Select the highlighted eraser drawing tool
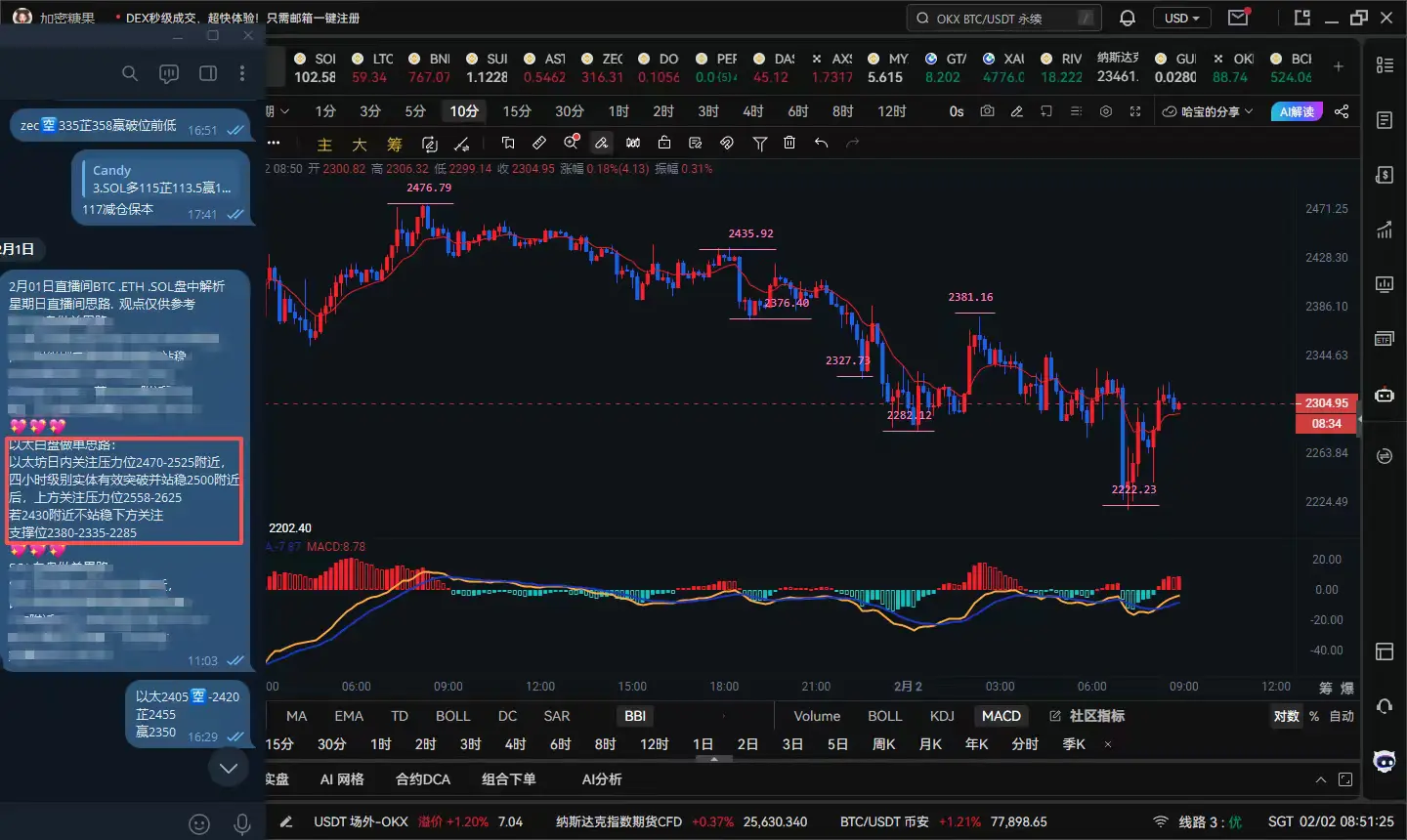Viewport: 1407px width, 840px height. coord(602,143)
